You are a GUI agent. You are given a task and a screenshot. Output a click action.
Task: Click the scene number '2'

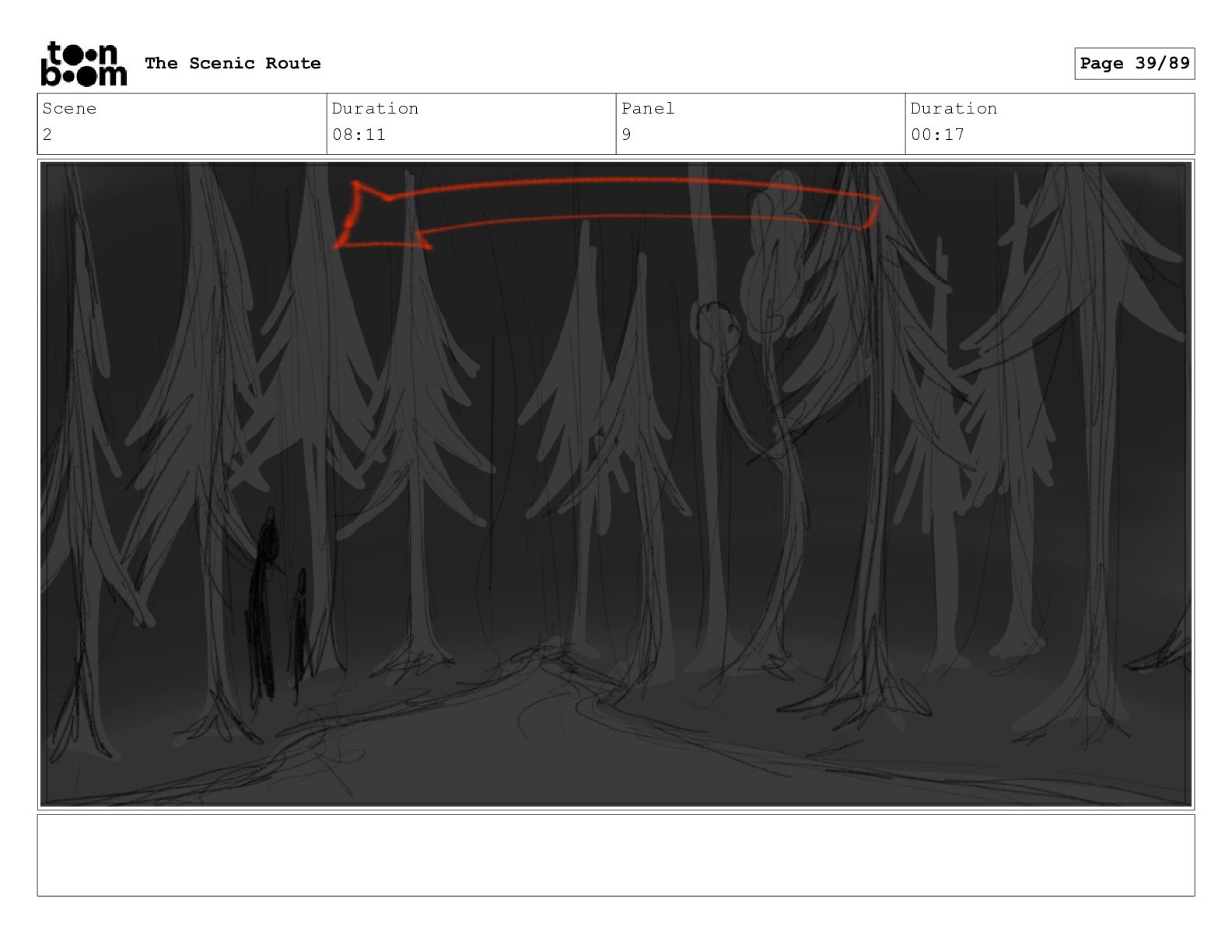47,135
